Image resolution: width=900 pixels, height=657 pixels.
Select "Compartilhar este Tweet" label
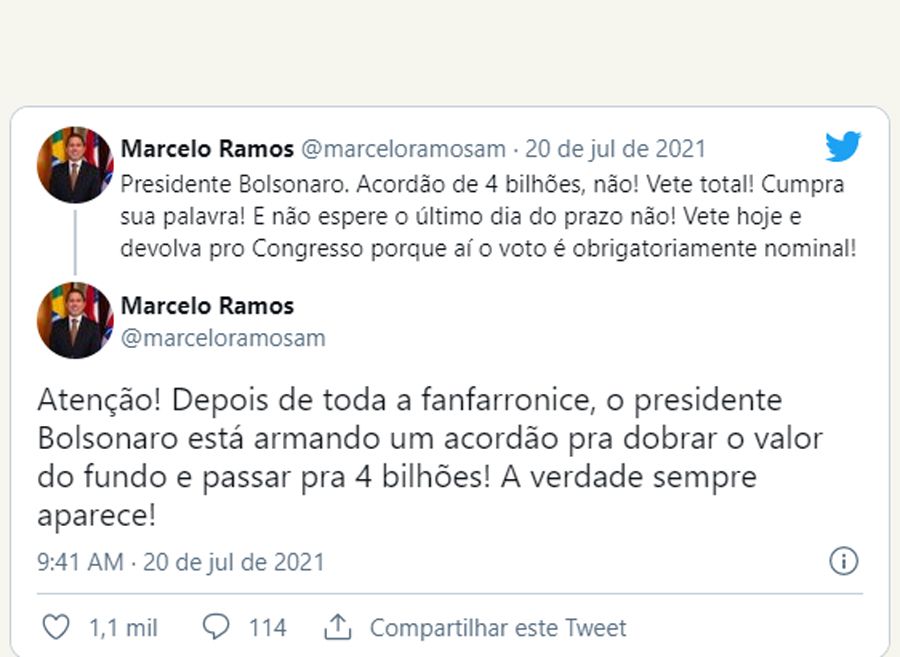pyautogui.click(x=497, y=628)
